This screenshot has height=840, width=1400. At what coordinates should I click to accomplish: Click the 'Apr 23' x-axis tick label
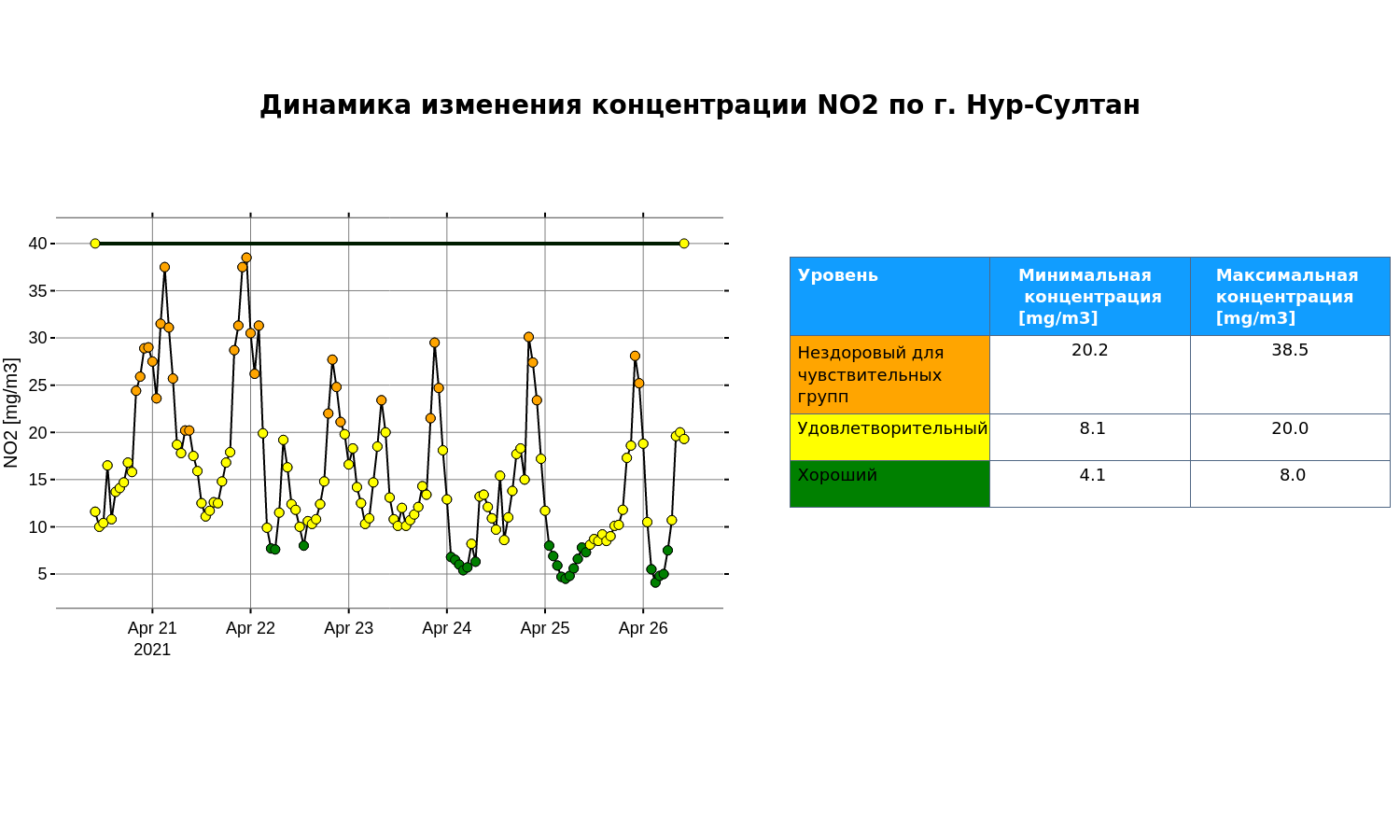point(348,628)
